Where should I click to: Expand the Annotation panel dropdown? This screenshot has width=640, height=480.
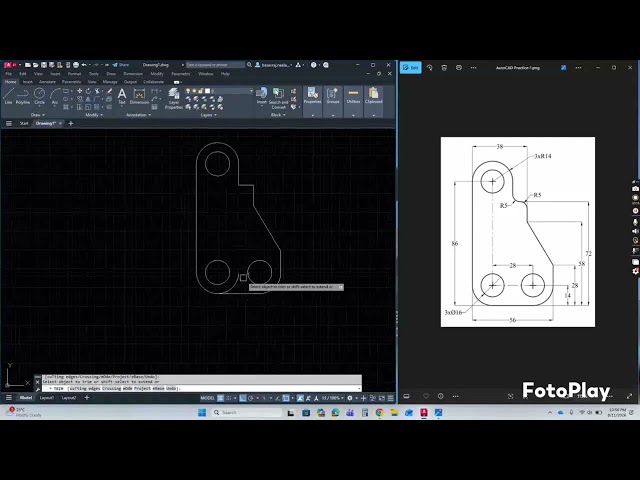click(x=139, y=115)
